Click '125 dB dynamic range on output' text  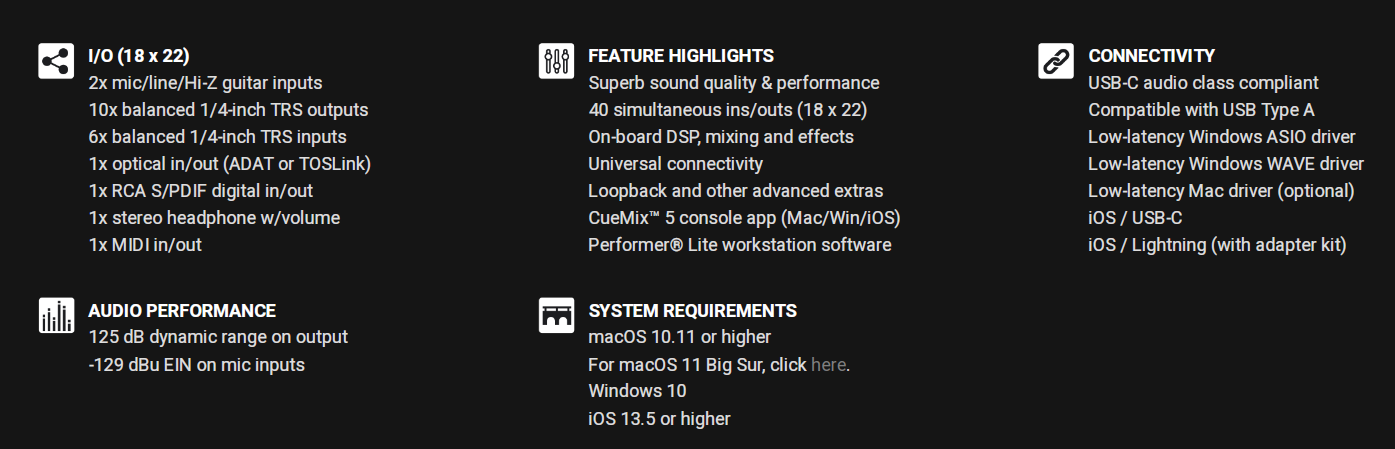coord(218,338)
